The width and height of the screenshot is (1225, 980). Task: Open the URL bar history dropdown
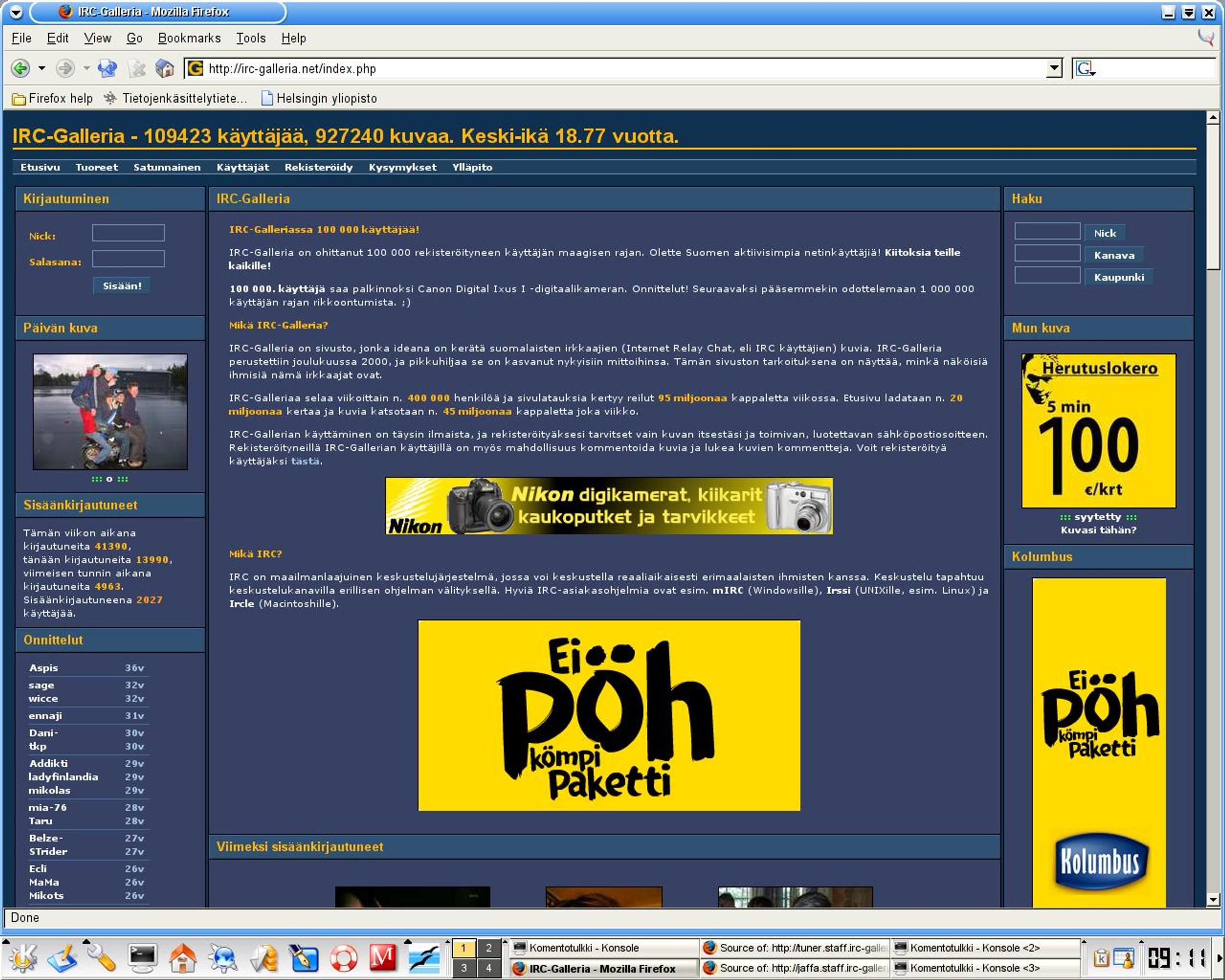coord(1054,69)
